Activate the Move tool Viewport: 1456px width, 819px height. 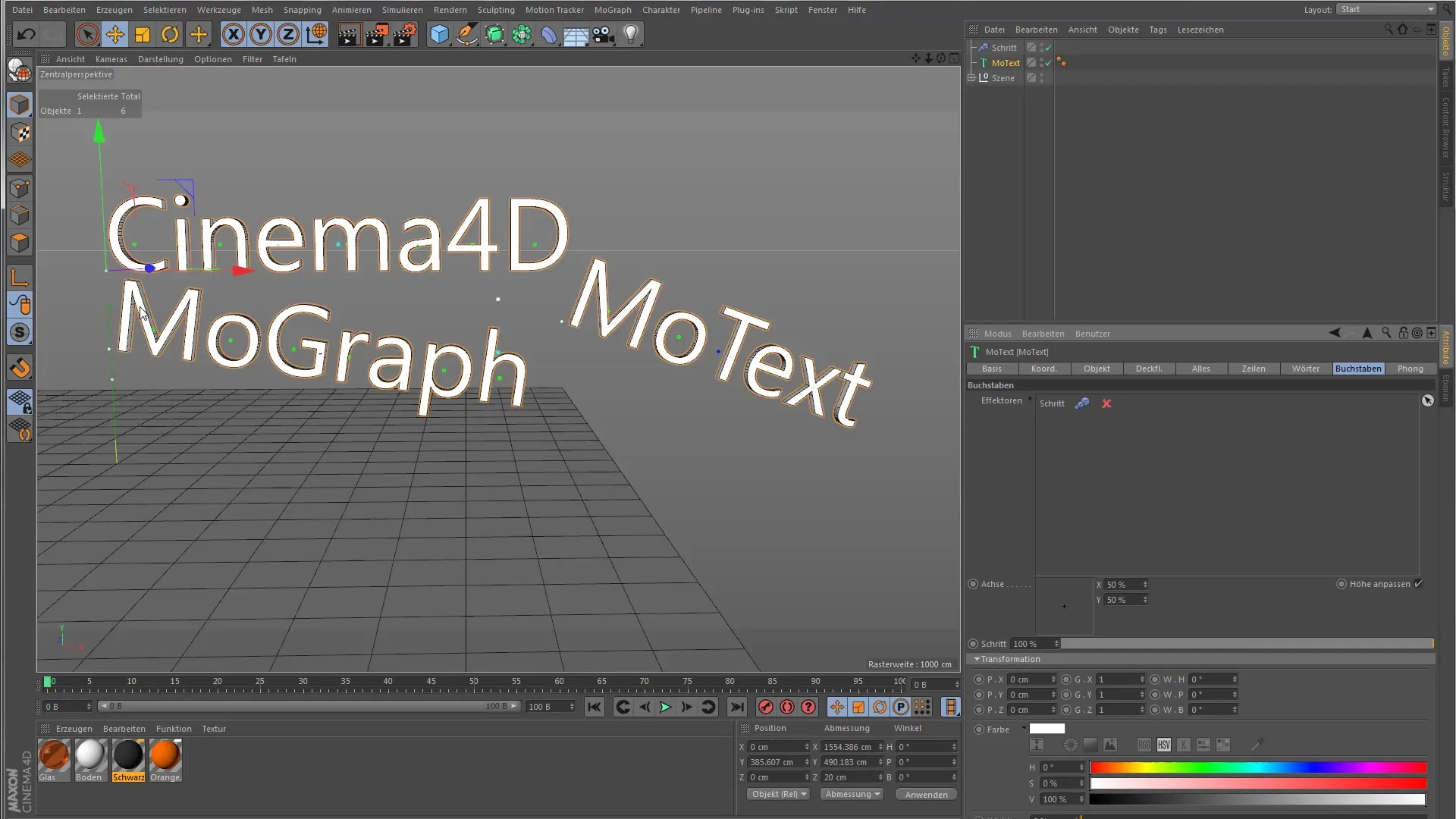pyautogui.click(x=115, y=34)
